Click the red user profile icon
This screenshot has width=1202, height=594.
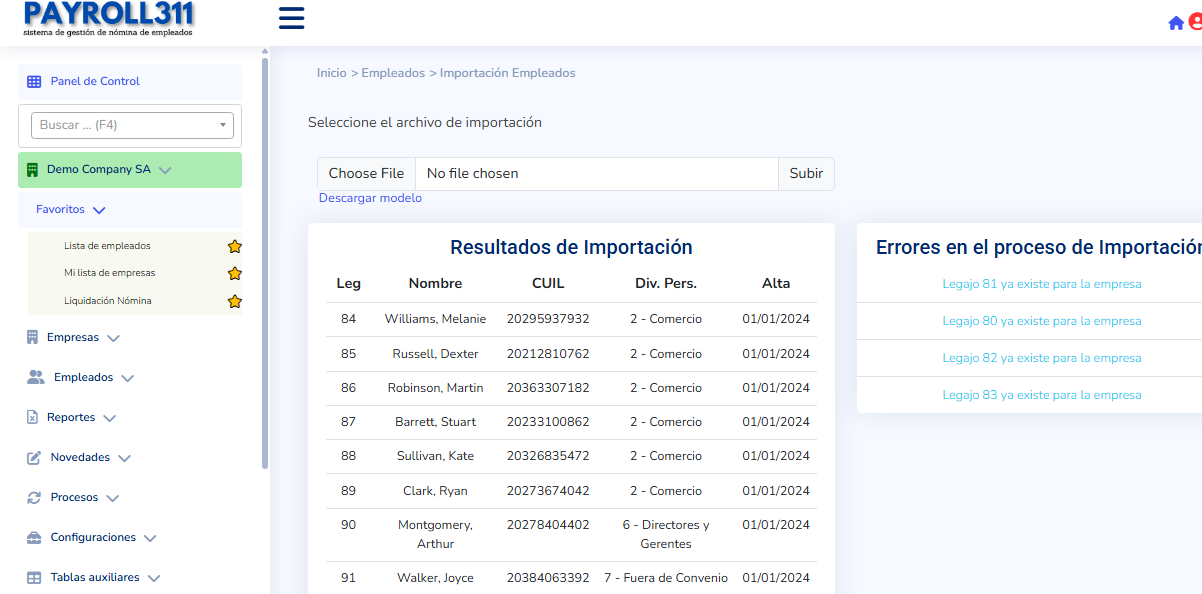coord(1195,22)
